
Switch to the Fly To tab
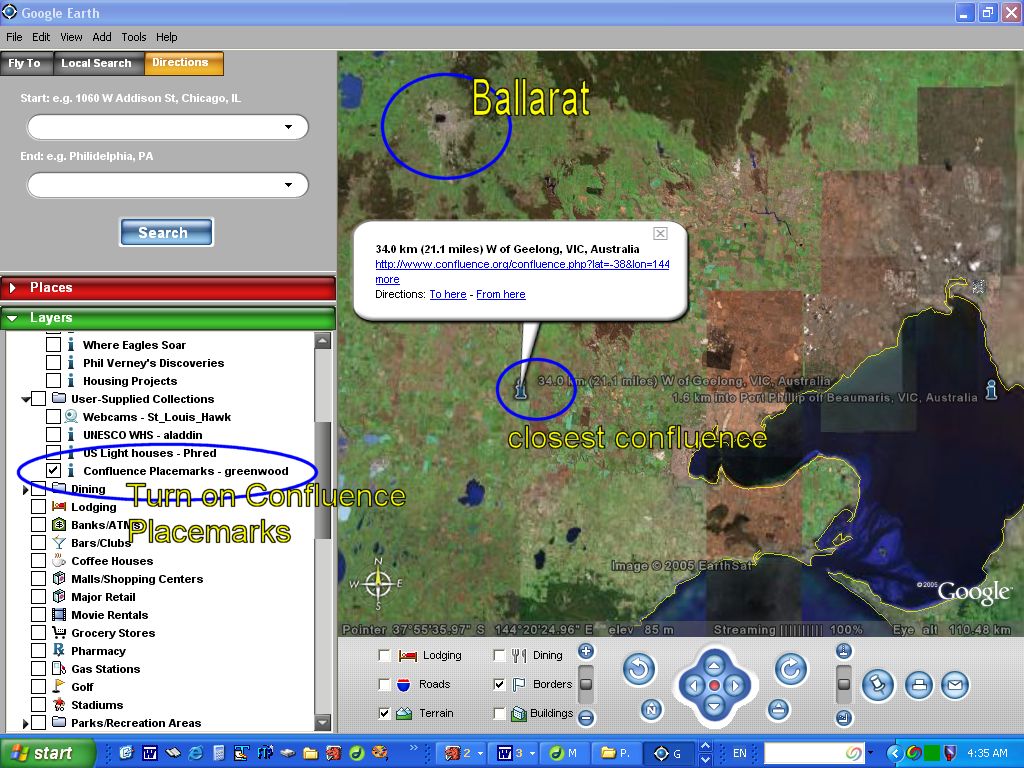25,63
